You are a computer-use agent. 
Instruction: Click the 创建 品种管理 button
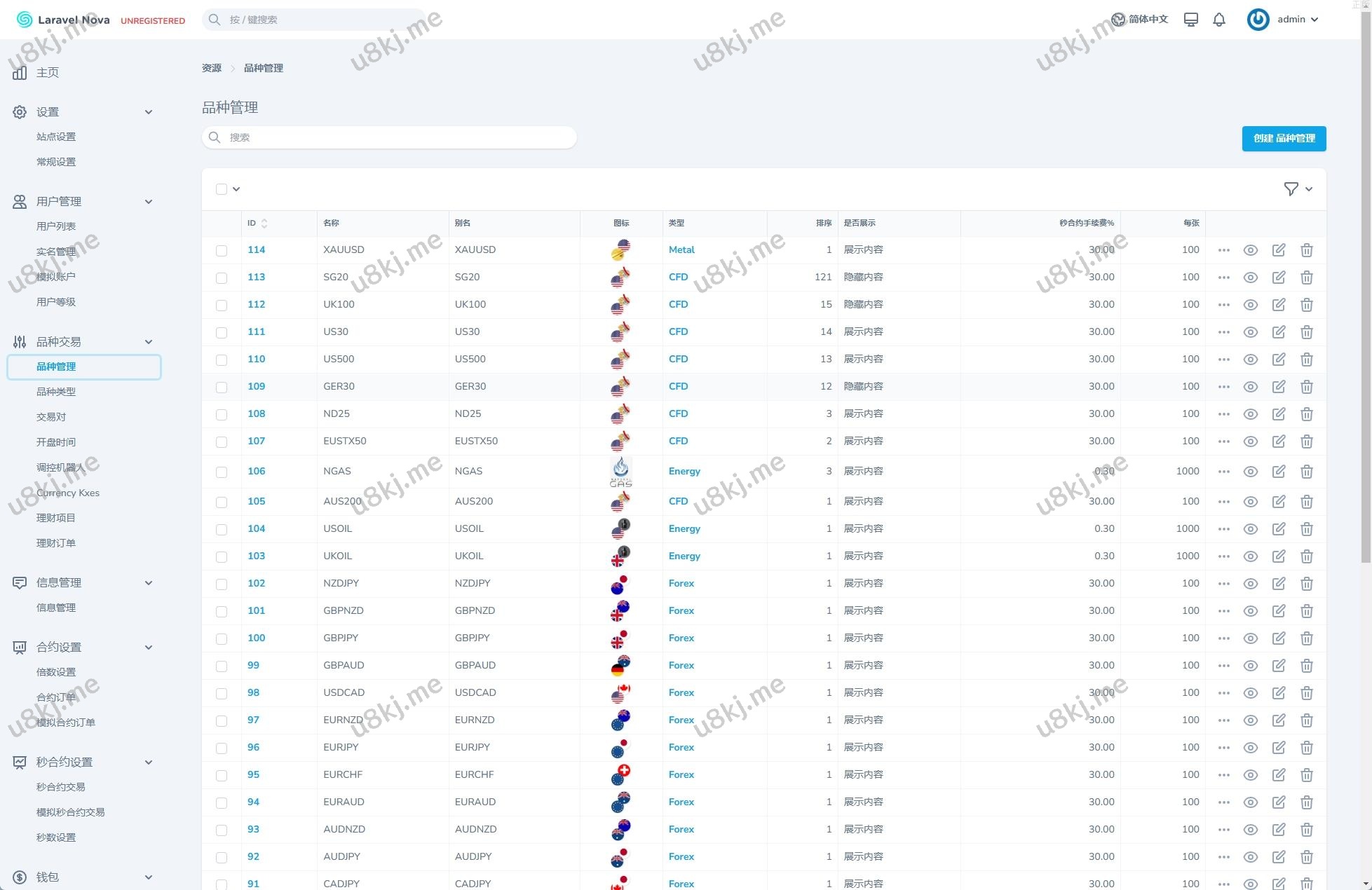(x=1284, y=139)
